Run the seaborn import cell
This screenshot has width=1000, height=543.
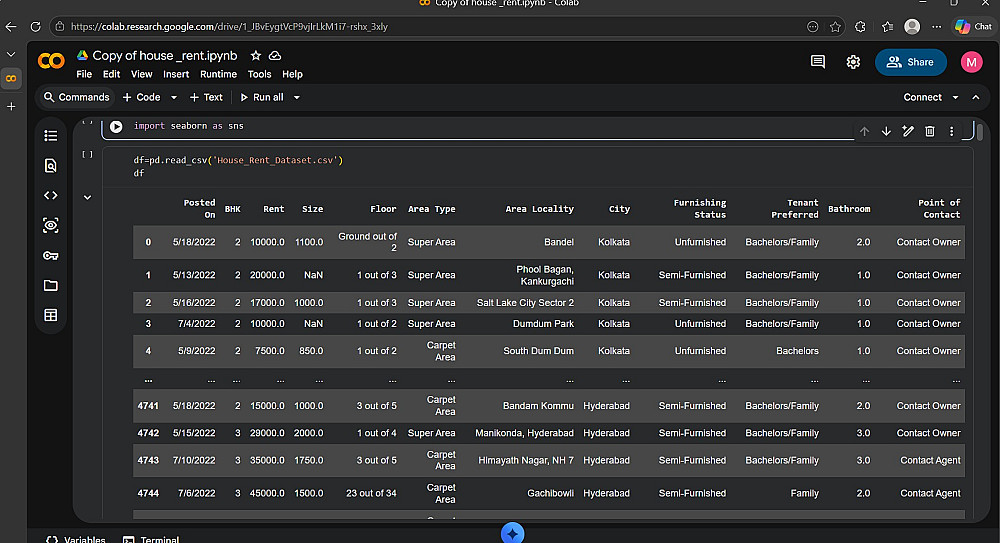pos(116,127)
